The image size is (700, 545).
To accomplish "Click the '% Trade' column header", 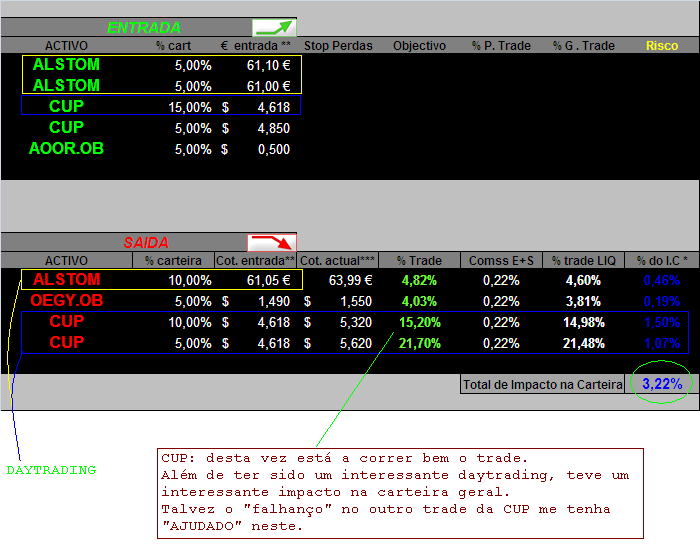I will 419,260.
